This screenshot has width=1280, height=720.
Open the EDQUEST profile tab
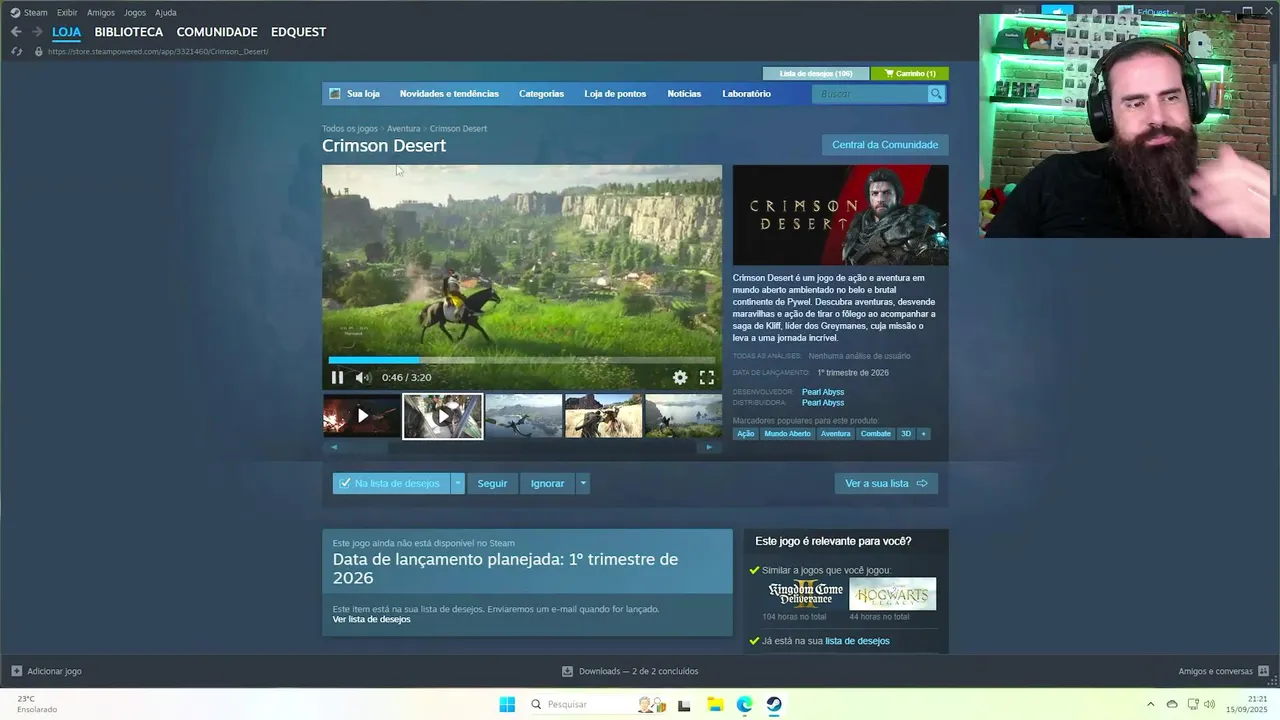click(x=298, y=32)
